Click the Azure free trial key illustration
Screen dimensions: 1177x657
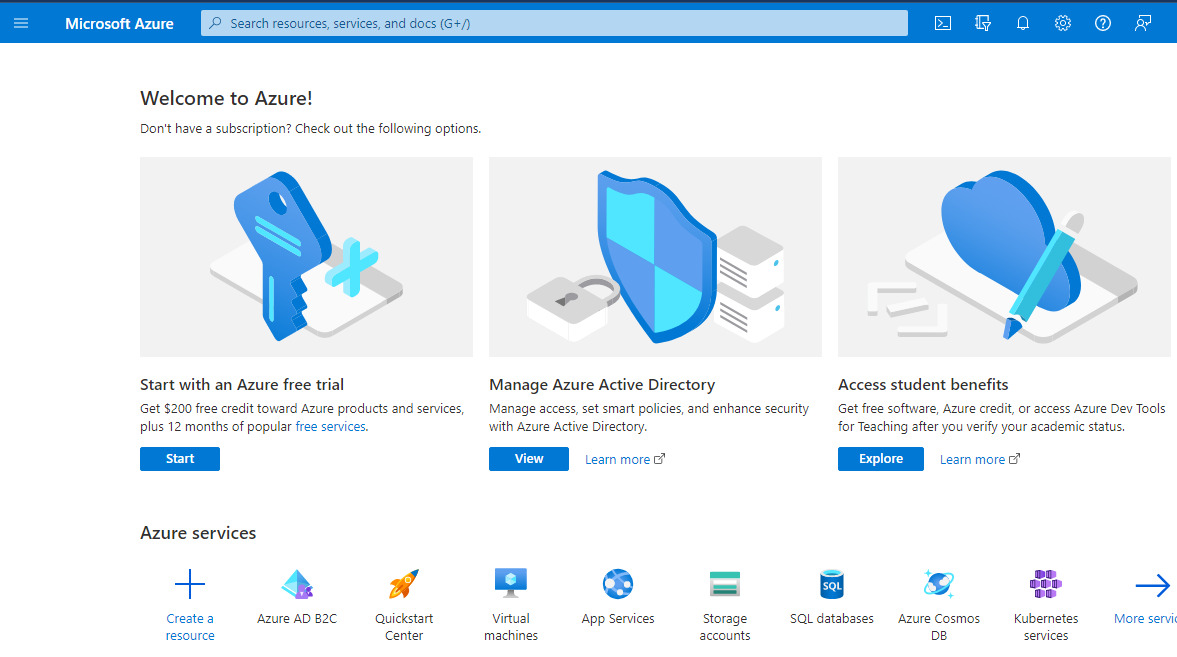coord(306,257)
